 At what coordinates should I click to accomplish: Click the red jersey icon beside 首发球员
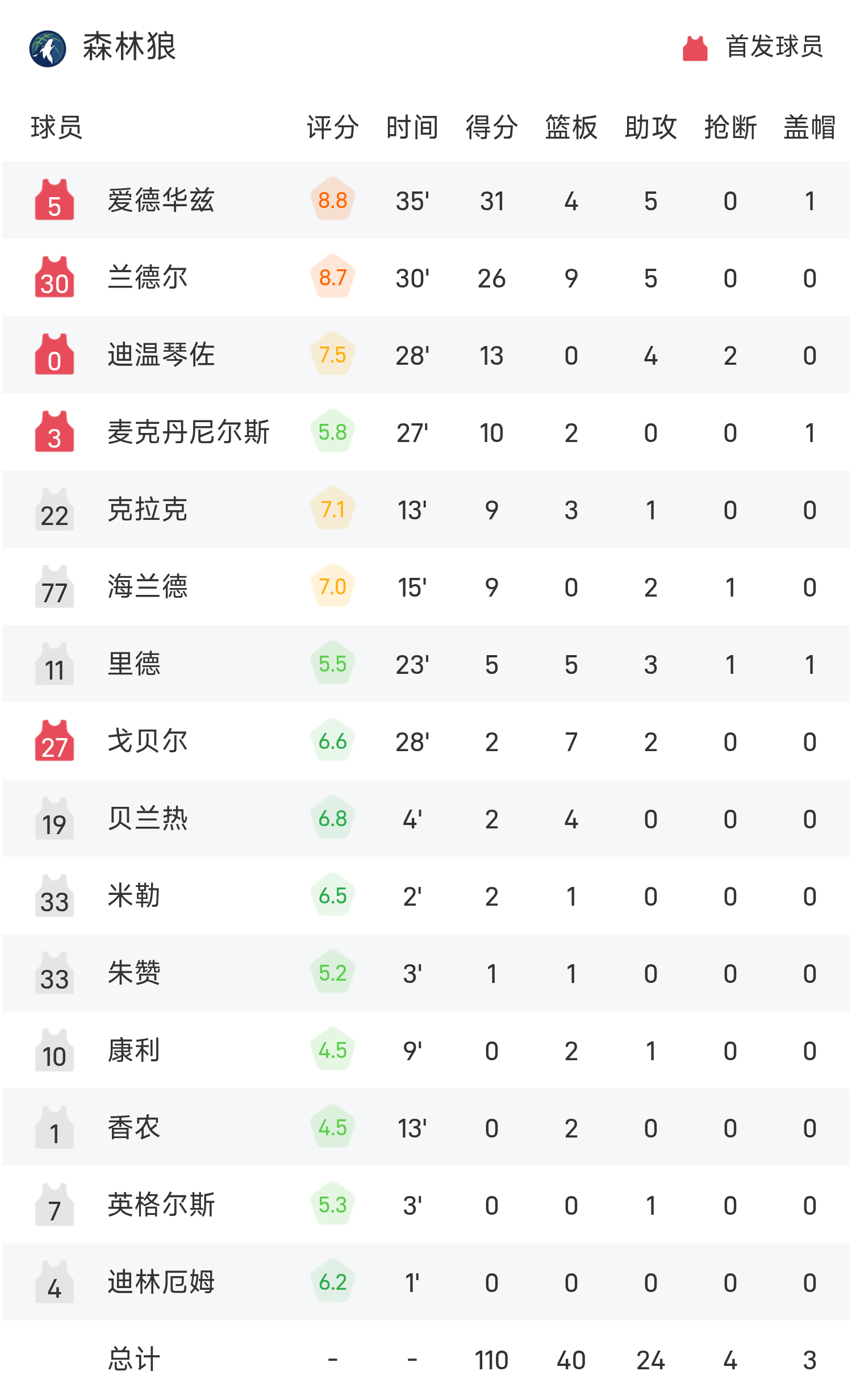click(x=695, y=48)
